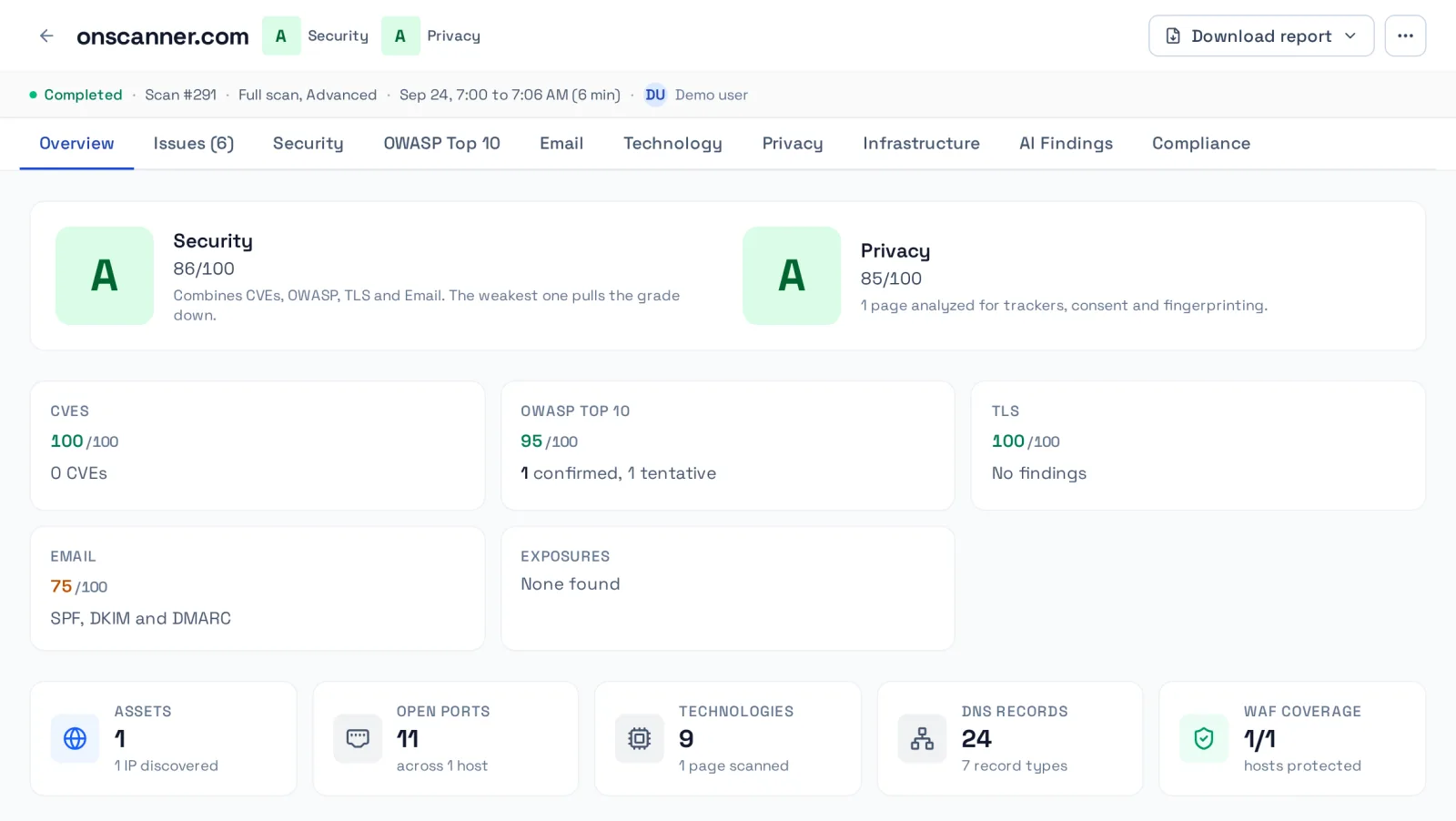Open the Email score card
This screenshot has width=1456, height=821.
click(x=258, y=588)
